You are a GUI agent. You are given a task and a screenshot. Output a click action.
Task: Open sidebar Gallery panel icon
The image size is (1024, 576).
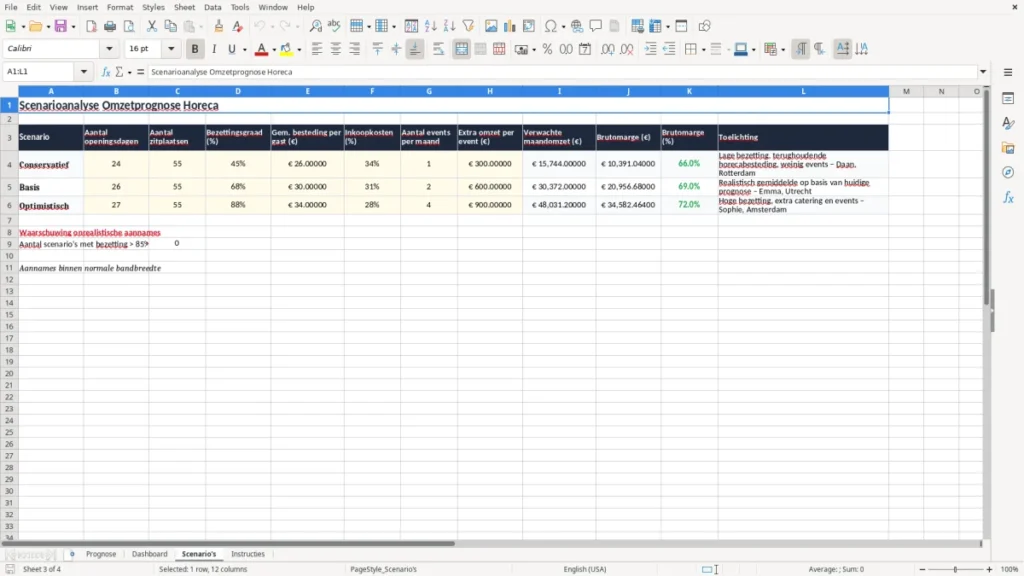point(1008,148)
